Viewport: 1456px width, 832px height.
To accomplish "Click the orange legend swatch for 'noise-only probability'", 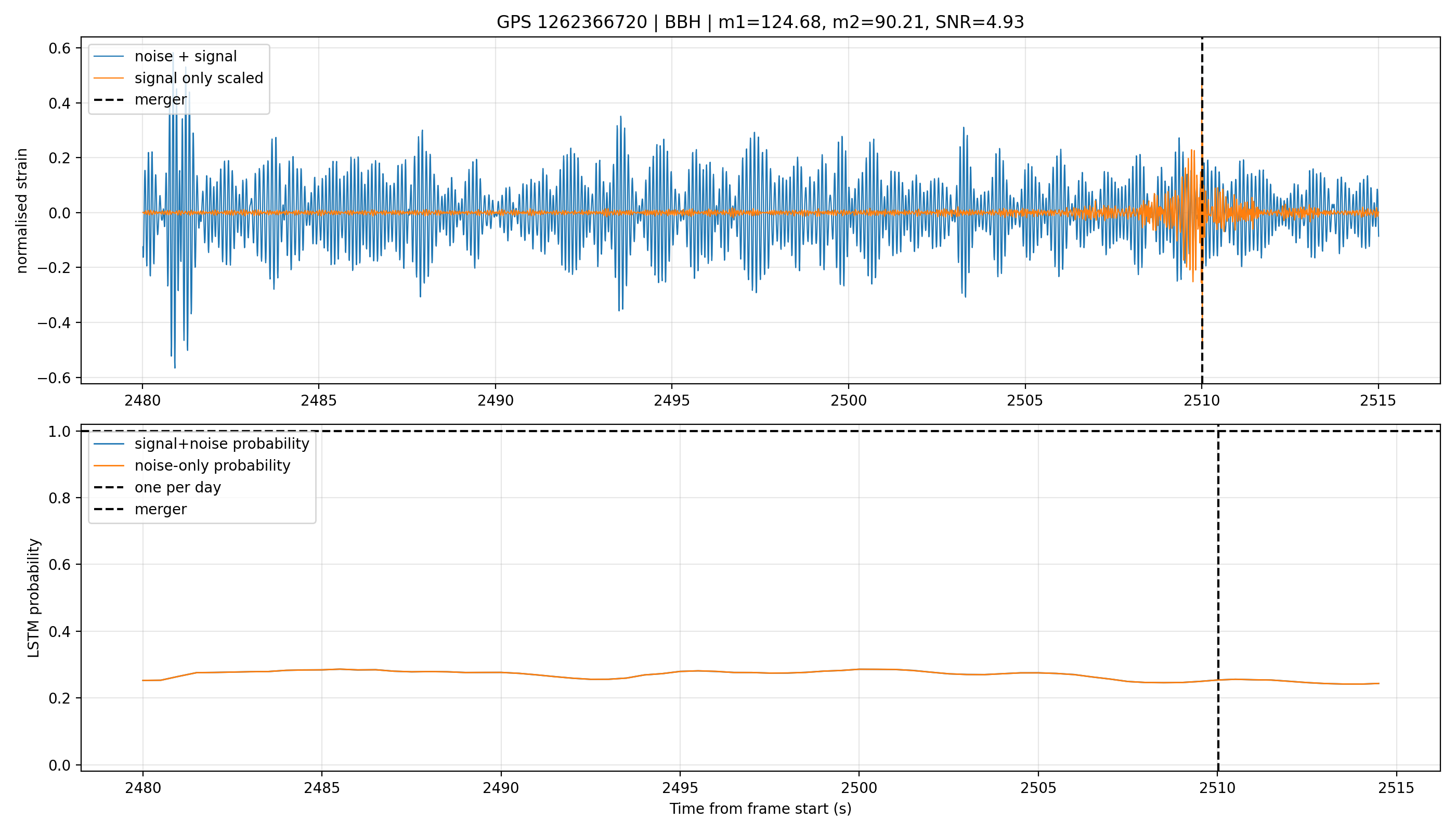I will click(109, 466).
